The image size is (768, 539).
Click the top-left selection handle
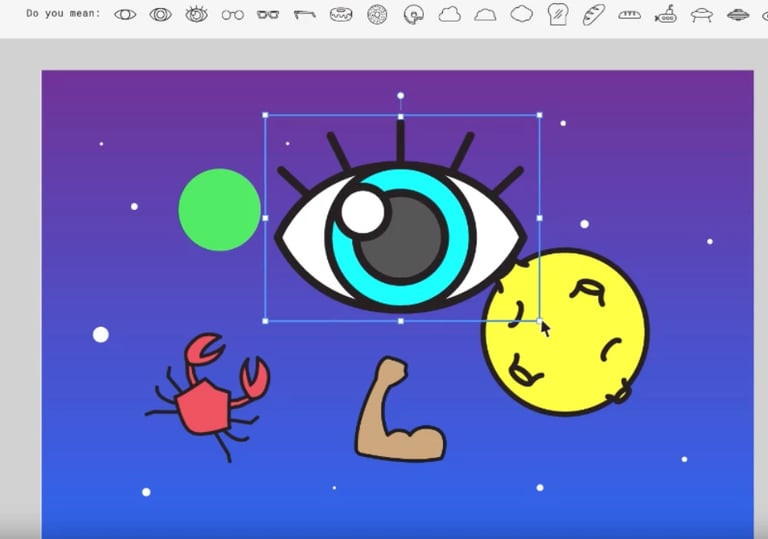point(265,115)
